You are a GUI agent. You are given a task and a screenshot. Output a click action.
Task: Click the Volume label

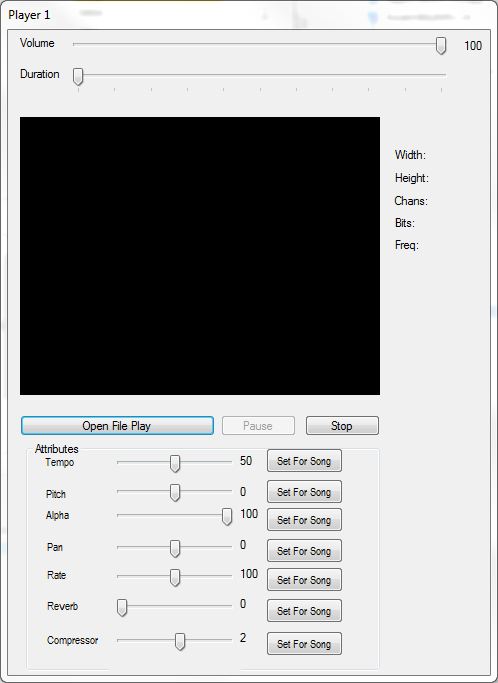37,43
